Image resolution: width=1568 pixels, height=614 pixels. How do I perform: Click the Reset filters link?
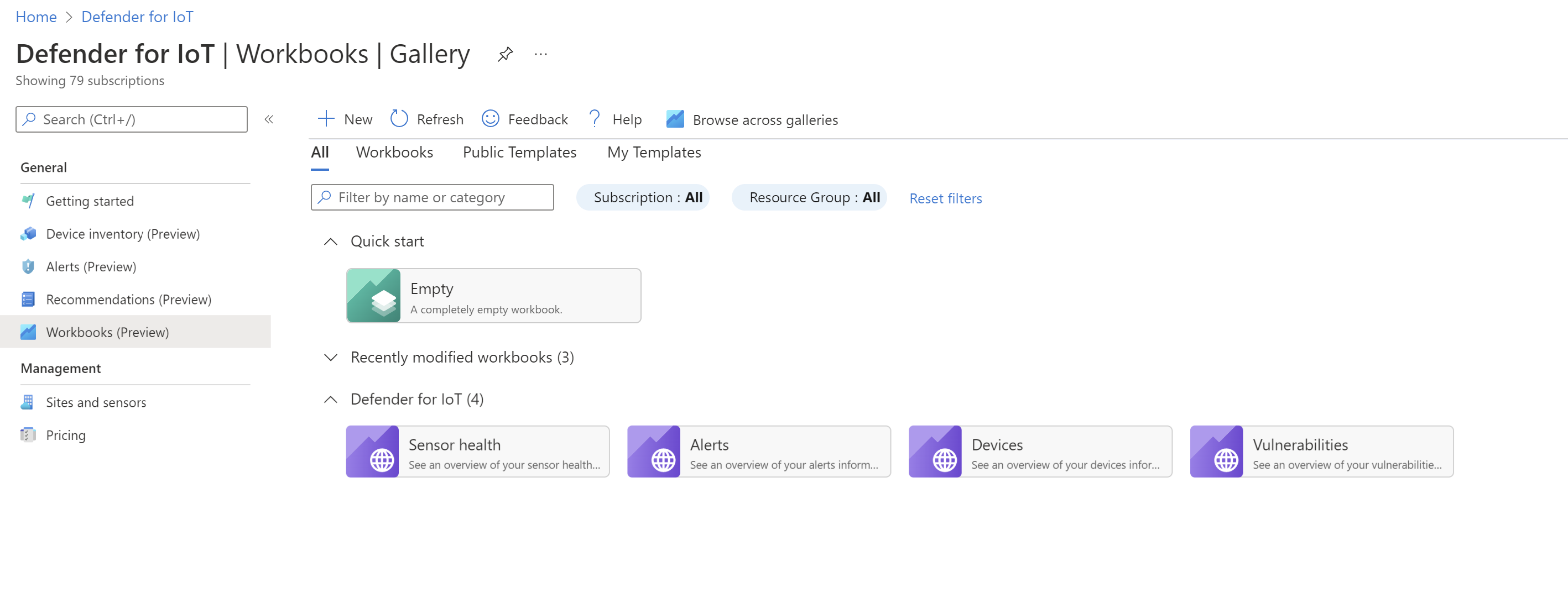tap(945, 198)
